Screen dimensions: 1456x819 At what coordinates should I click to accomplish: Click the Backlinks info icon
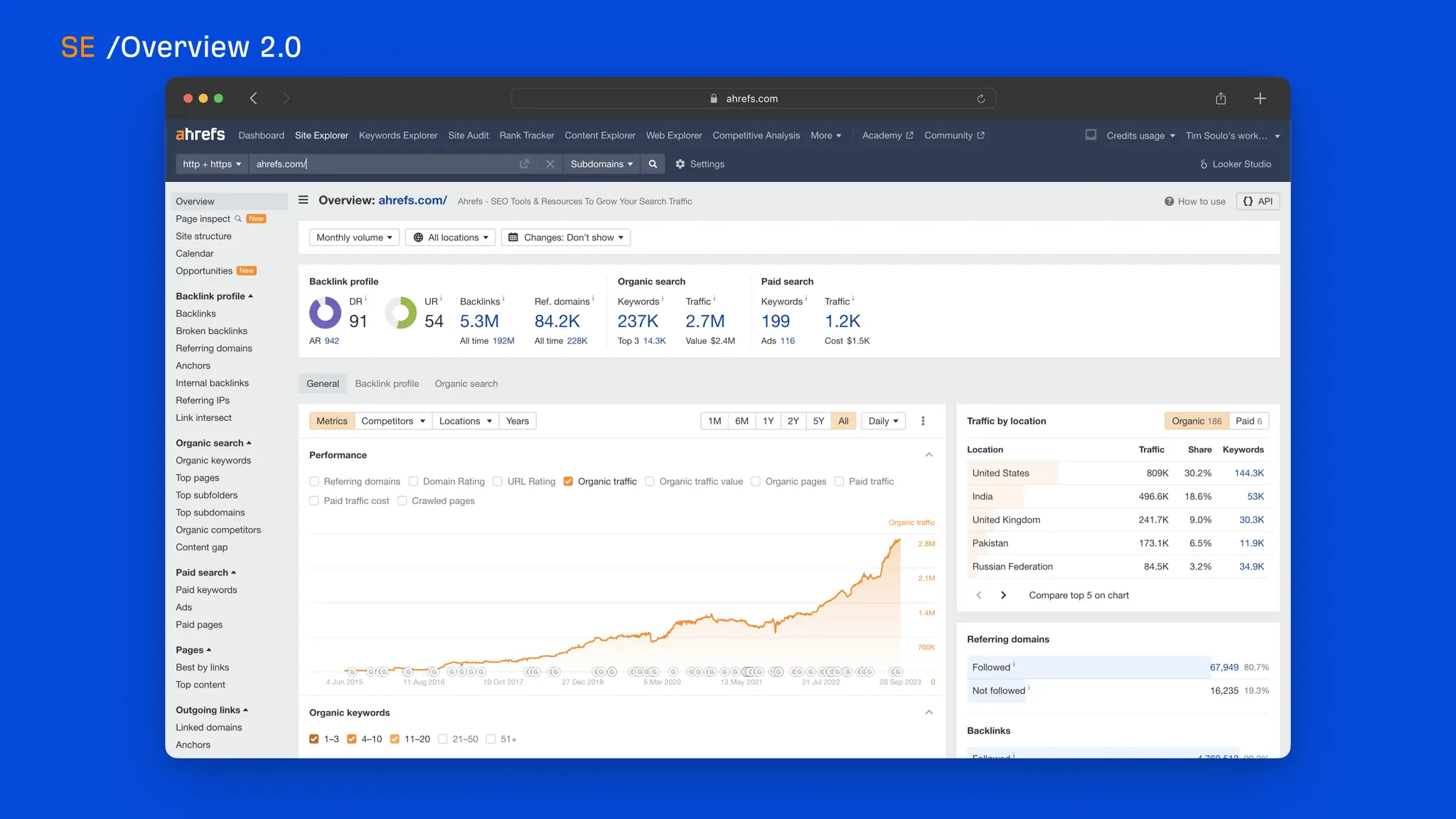tap(503, 299)
